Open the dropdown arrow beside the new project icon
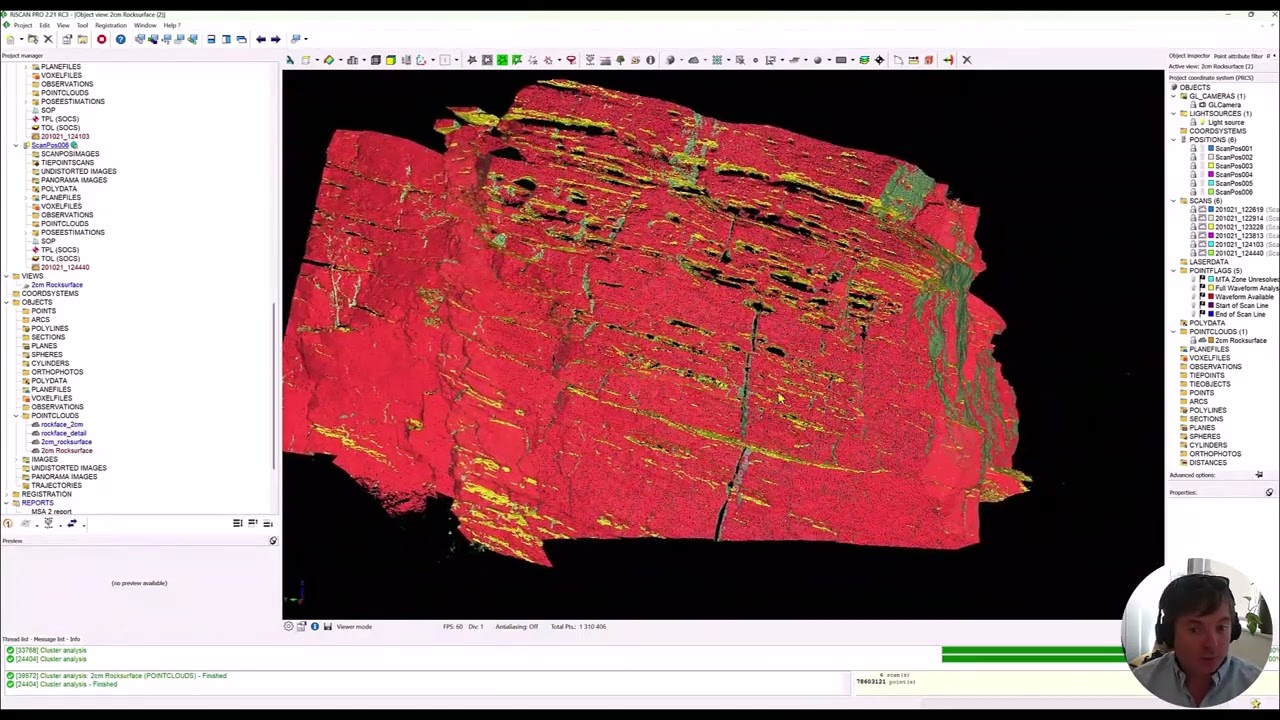The image size is (1280, 720). click(21, 39)
